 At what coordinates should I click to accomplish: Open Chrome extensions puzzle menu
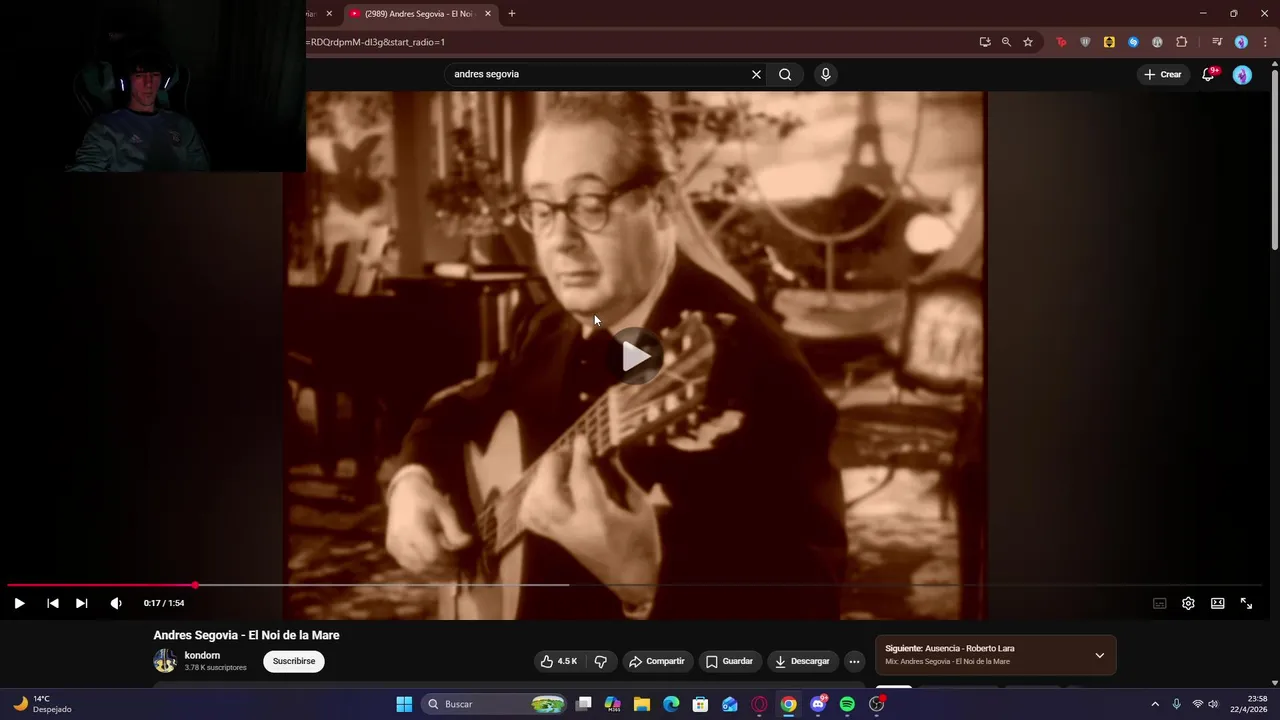1182,42
